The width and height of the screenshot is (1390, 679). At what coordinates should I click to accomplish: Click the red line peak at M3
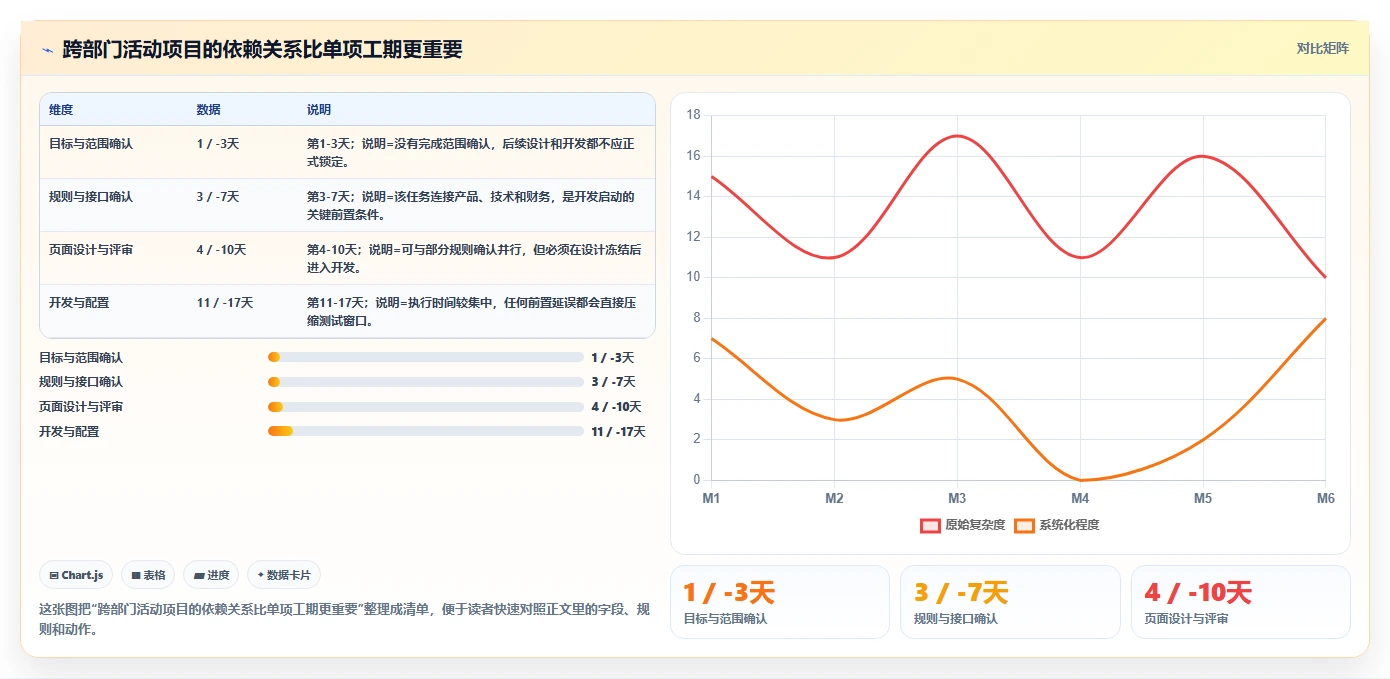(957, 136)
